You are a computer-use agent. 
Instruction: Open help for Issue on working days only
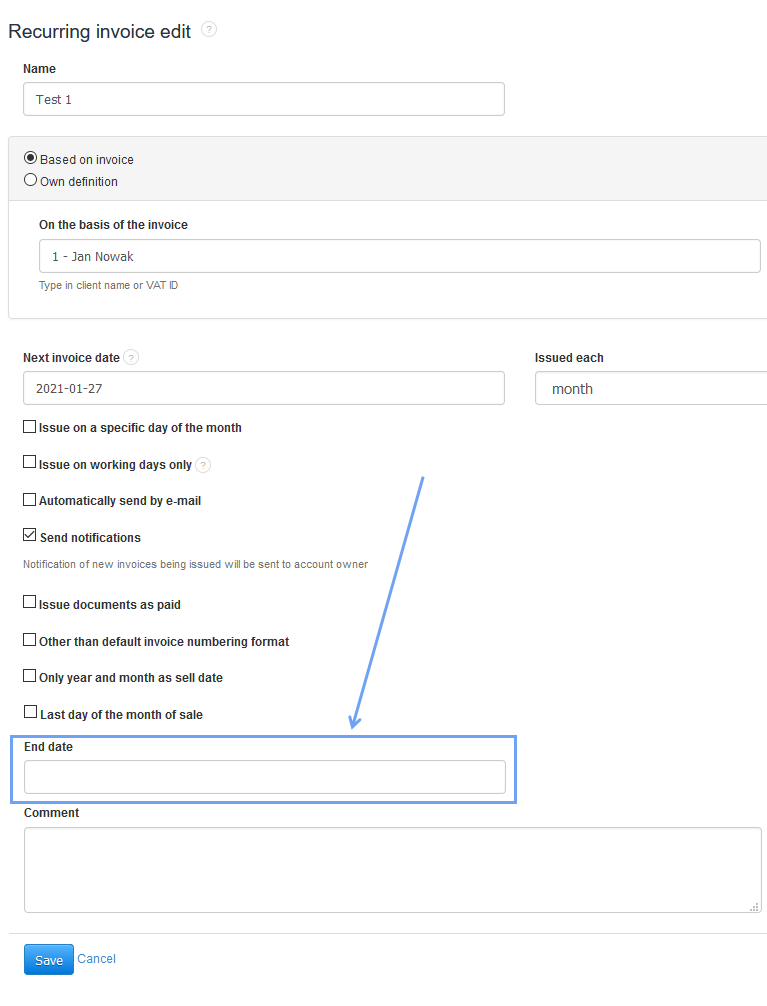203,464
